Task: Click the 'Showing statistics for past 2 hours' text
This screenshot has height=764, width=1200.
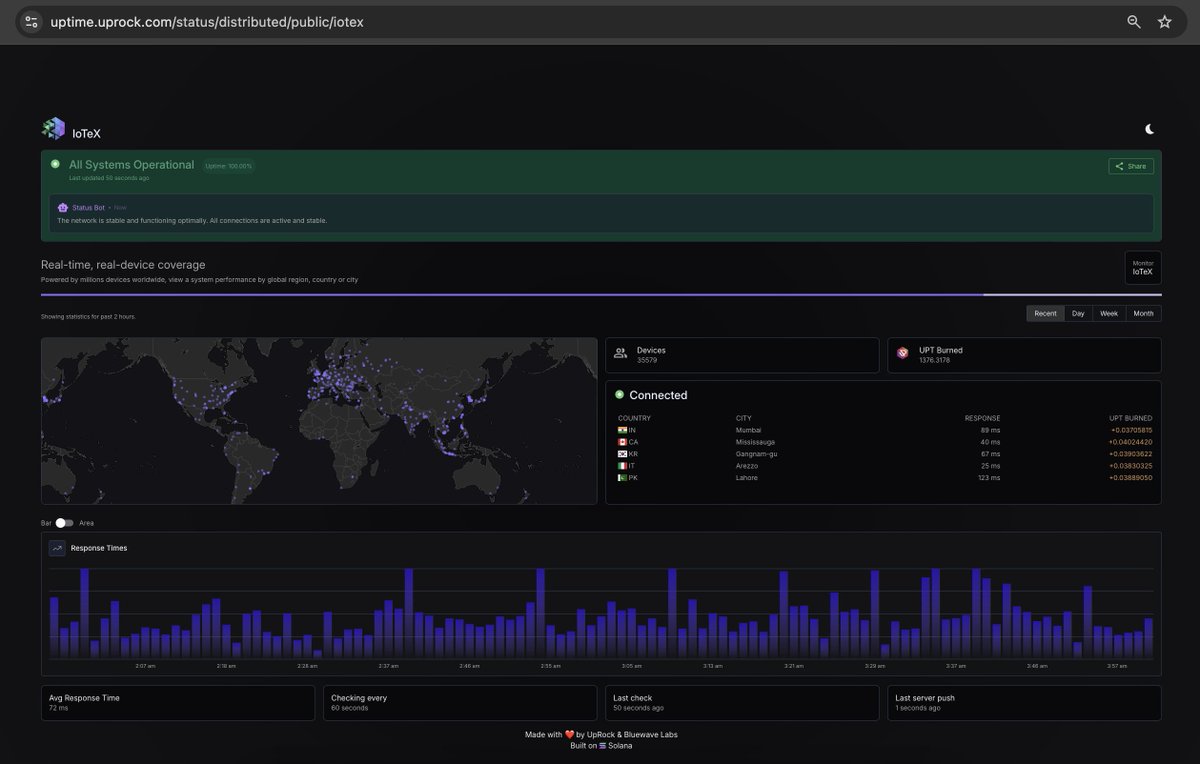Action: coord(88,316)
